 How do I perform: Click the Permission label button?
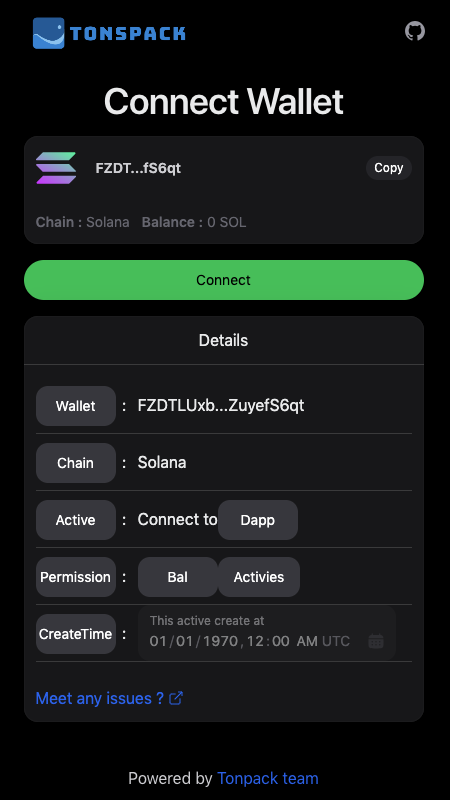(76, 577)
